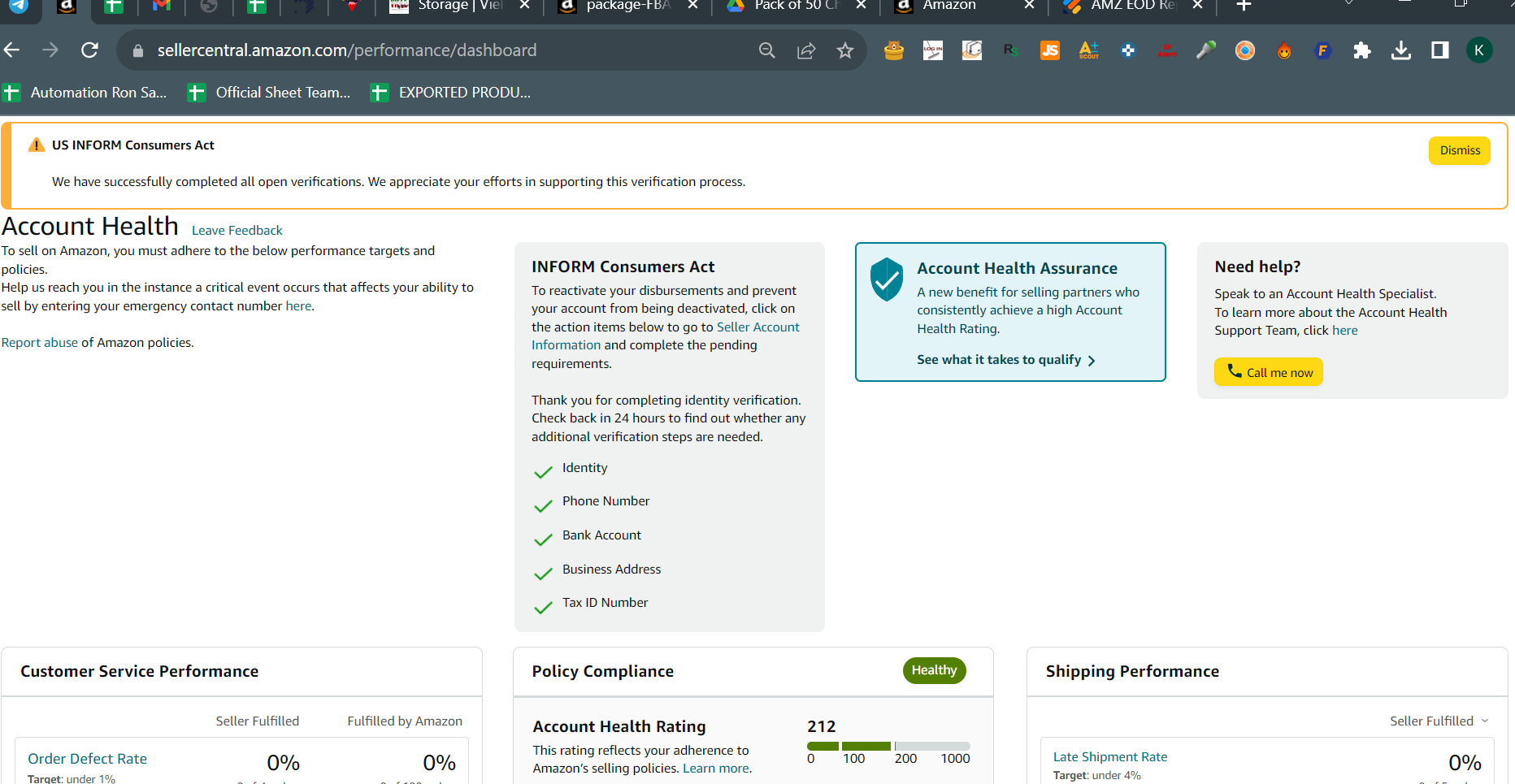Image resolution: width=1515 pixels, height=784 pixels.
Task: Open the LOG IN extension icon
Action: (x=933, y=50)
